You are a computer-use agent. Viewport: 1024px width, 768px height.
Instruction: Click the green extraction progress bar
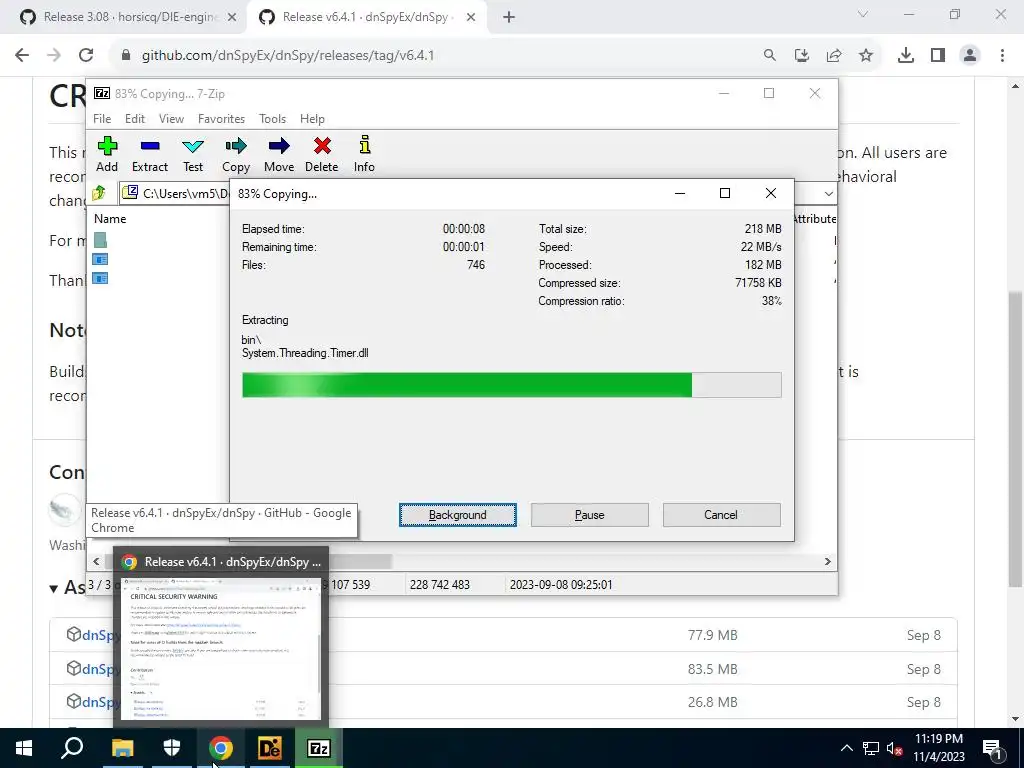tap(511, 385)
